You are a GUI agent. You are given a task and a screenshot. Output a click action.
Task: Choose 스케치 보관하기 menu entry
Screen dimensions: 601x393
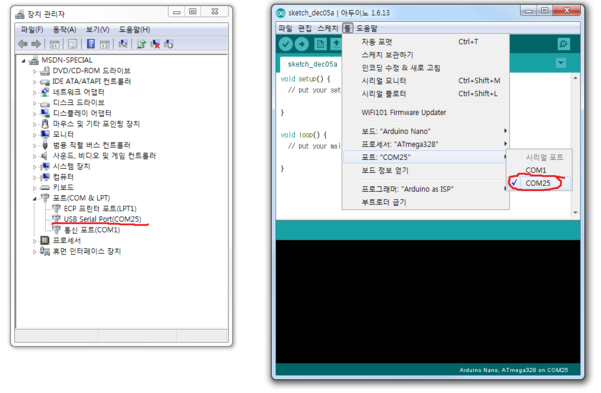pos(425,55)
